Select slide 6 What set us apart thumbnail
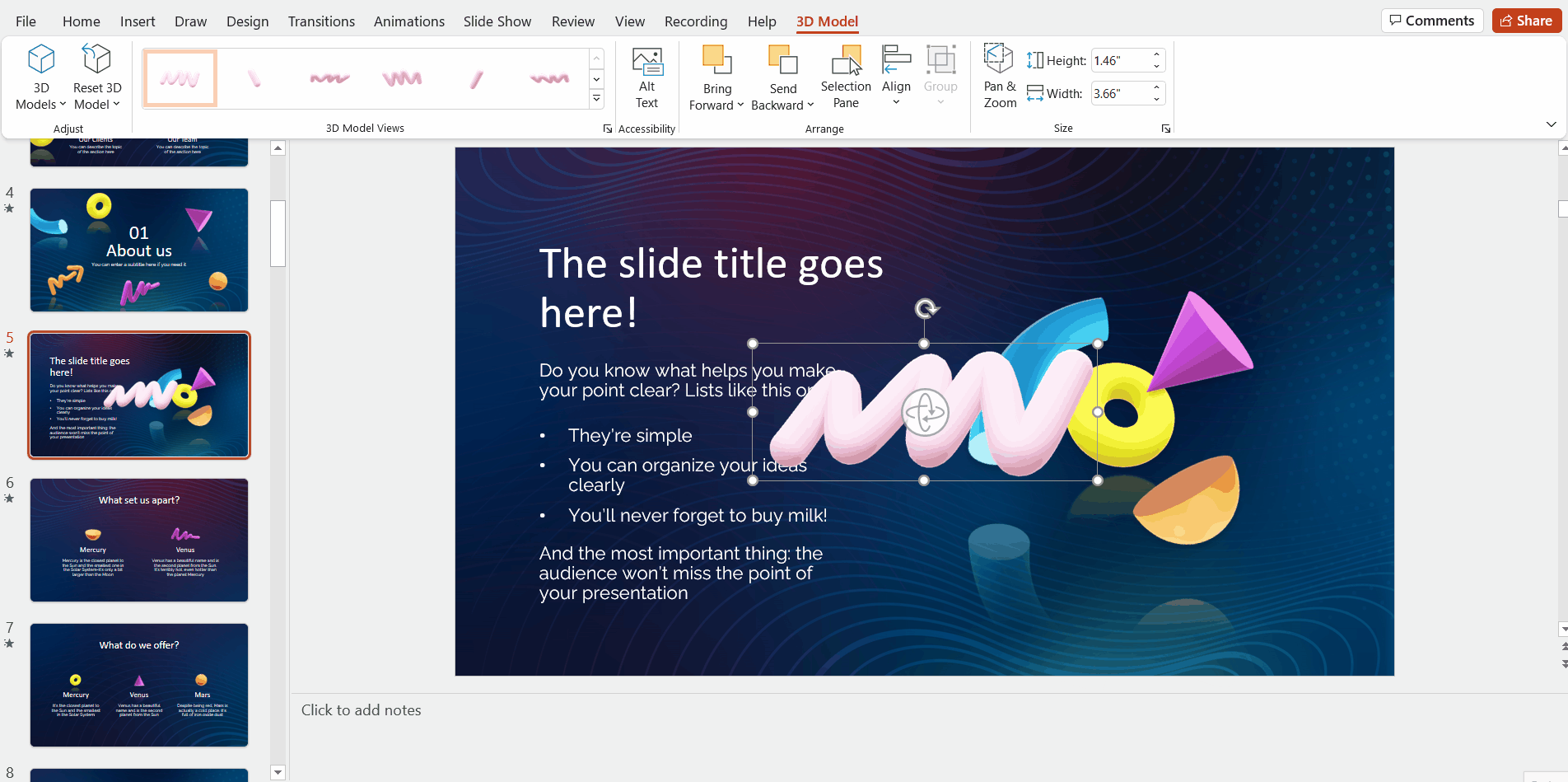This screenshot has width=1568, height=782. [139, 541]
